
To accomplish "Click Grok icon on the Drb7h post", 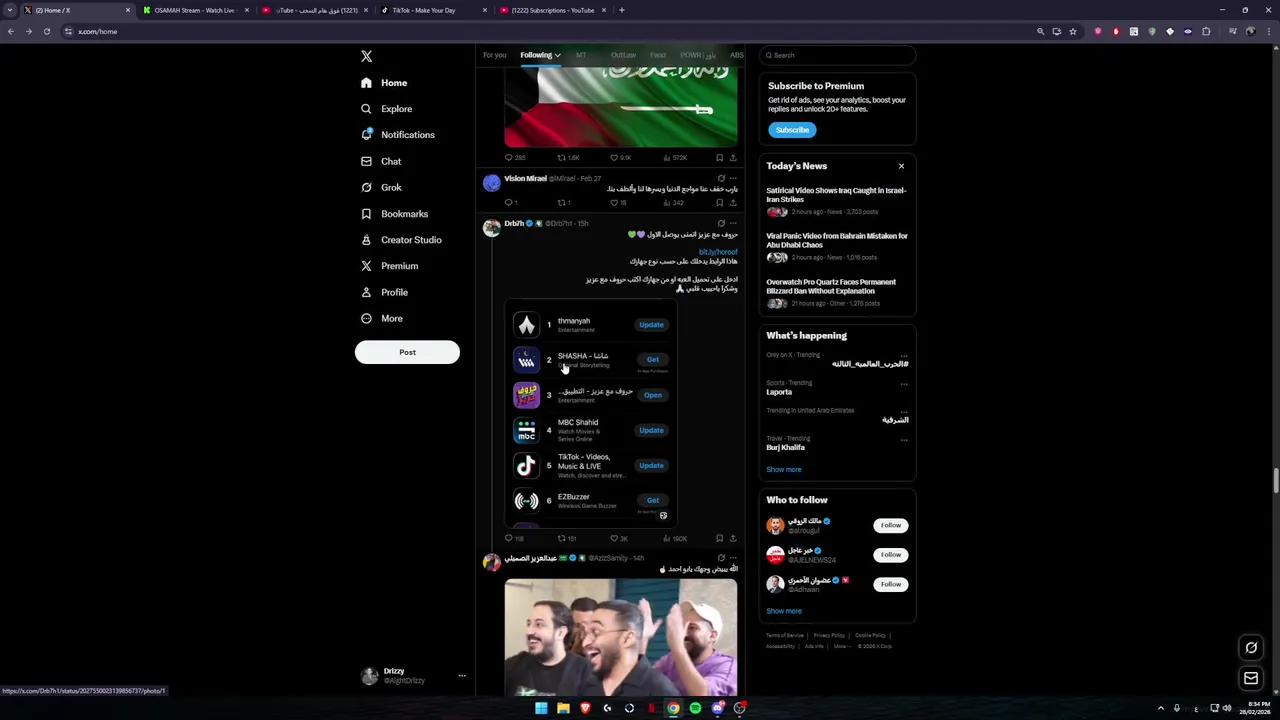I will click(721, 224).
